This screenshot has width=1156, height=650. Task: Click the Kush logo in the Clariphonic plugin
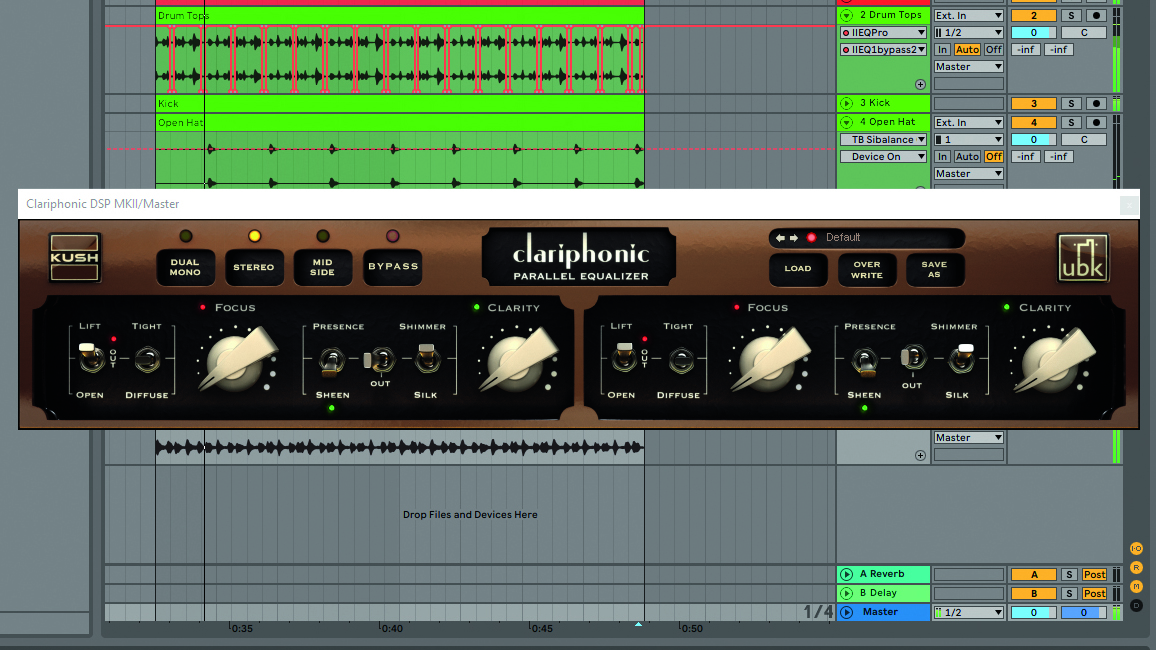[x=74, y=257]
